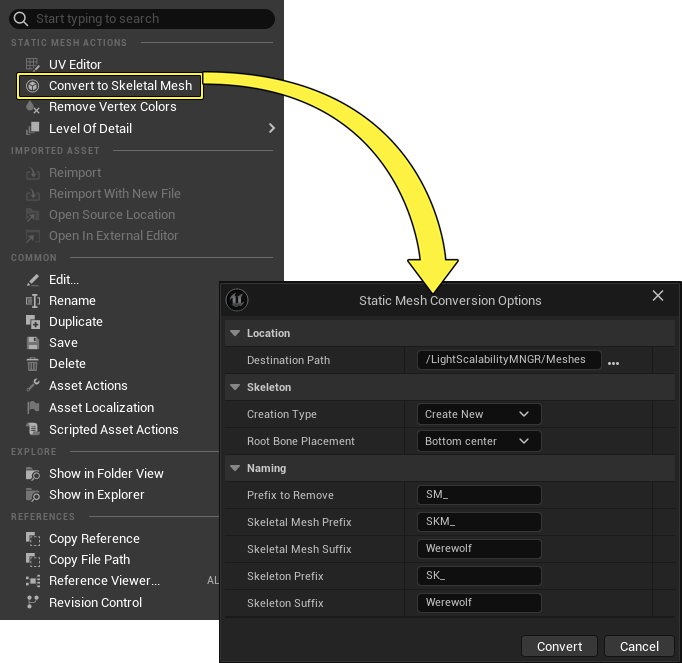
Task: Click the Reference Viewer icon
Action: pyautogui.click(x=33, y=581)
